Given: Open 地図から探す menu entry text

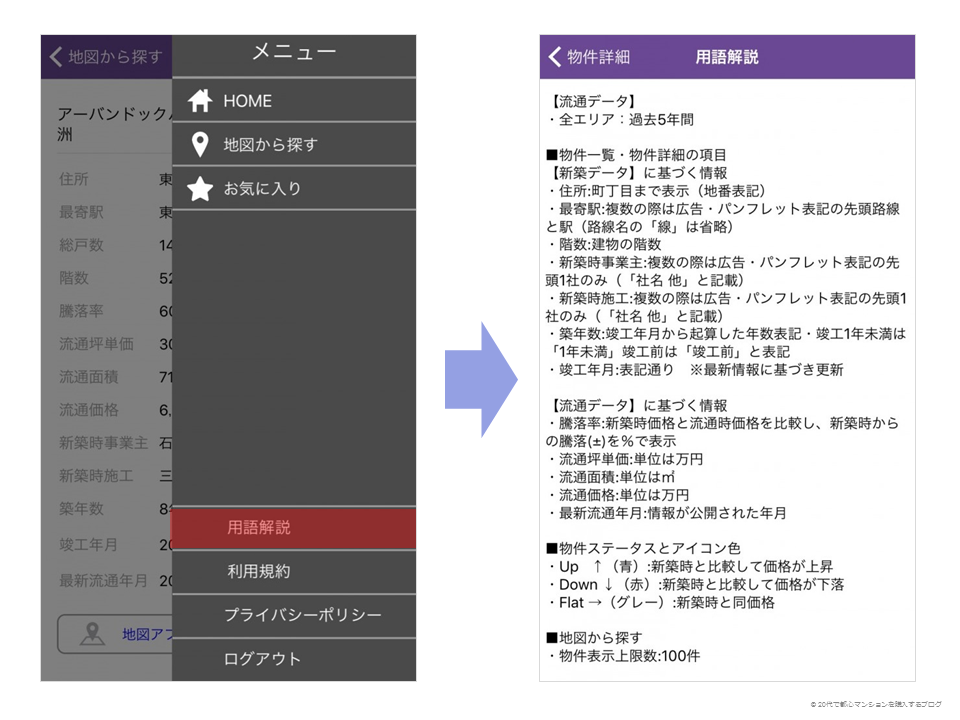Looking at the screenshot, I should point(270,144).
